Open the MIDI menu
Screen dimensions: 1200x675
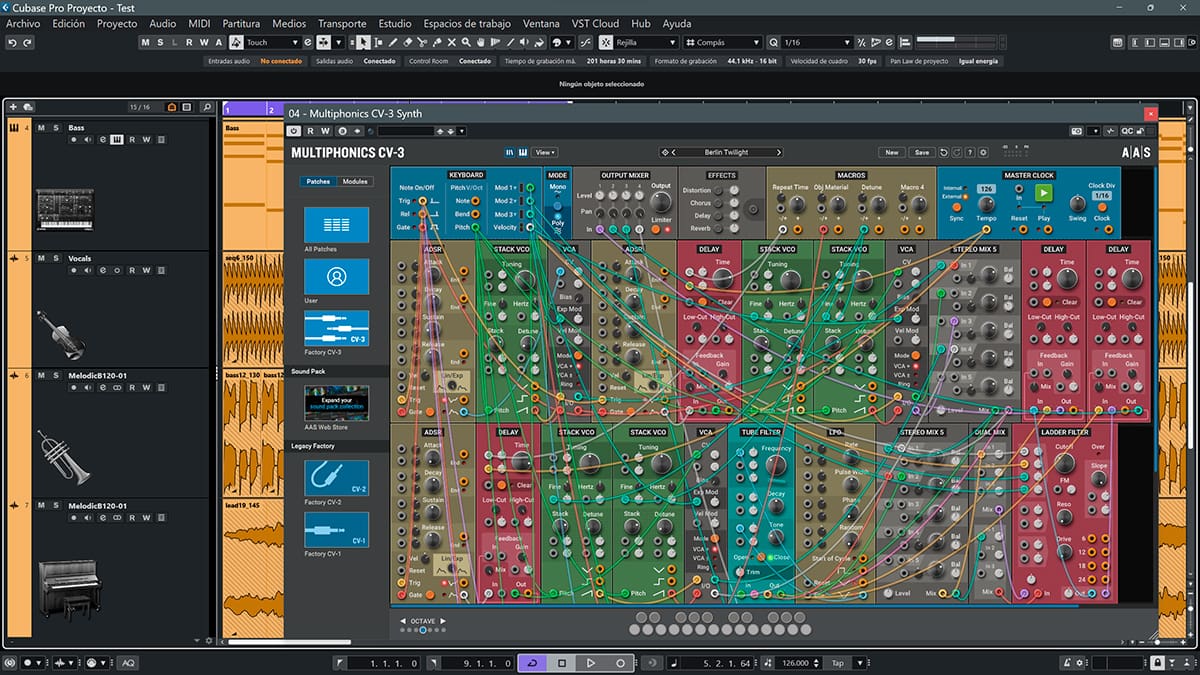tap(199, 23)
